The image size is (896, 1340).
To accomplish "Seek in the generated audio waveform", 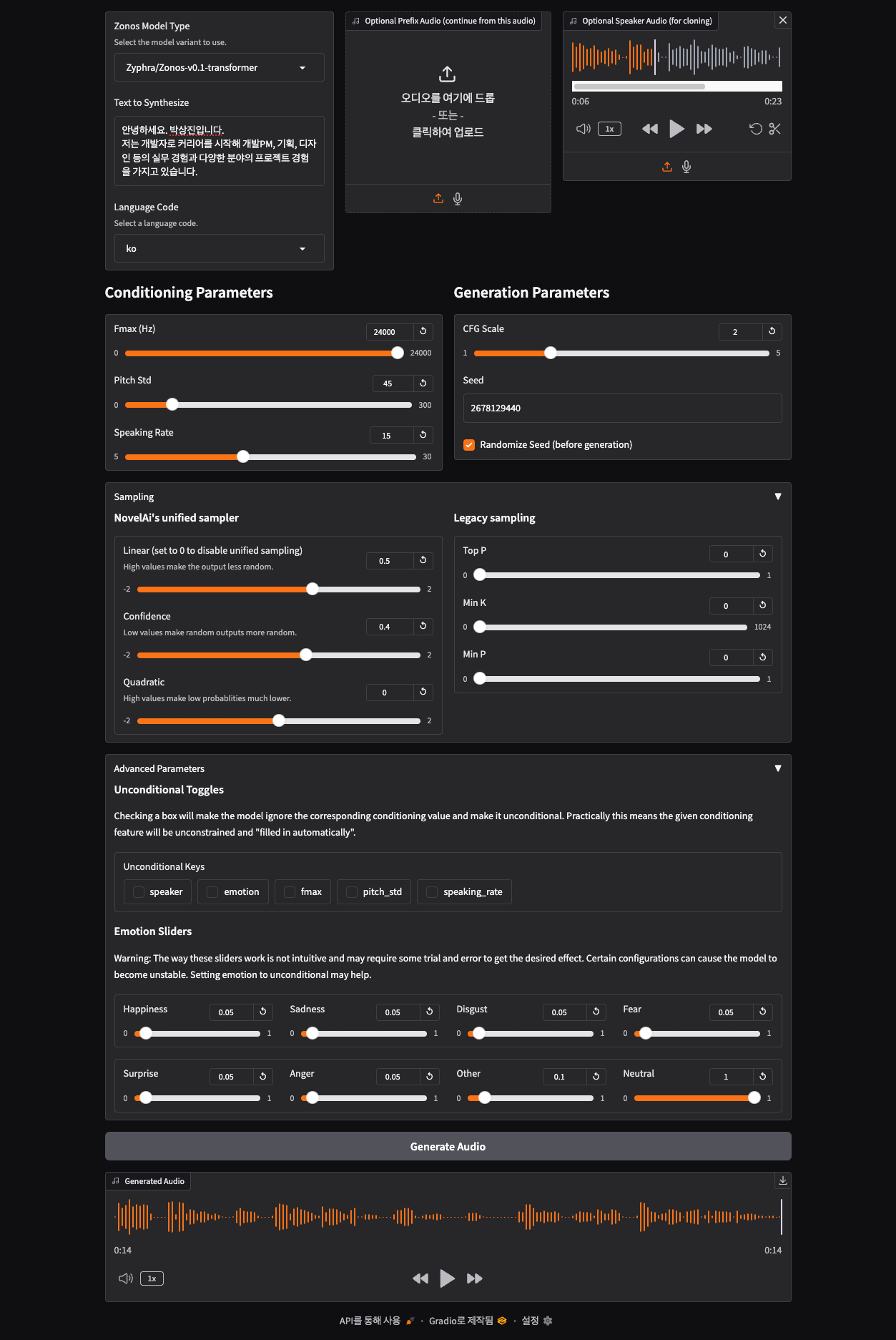I will pos(448,1216).
